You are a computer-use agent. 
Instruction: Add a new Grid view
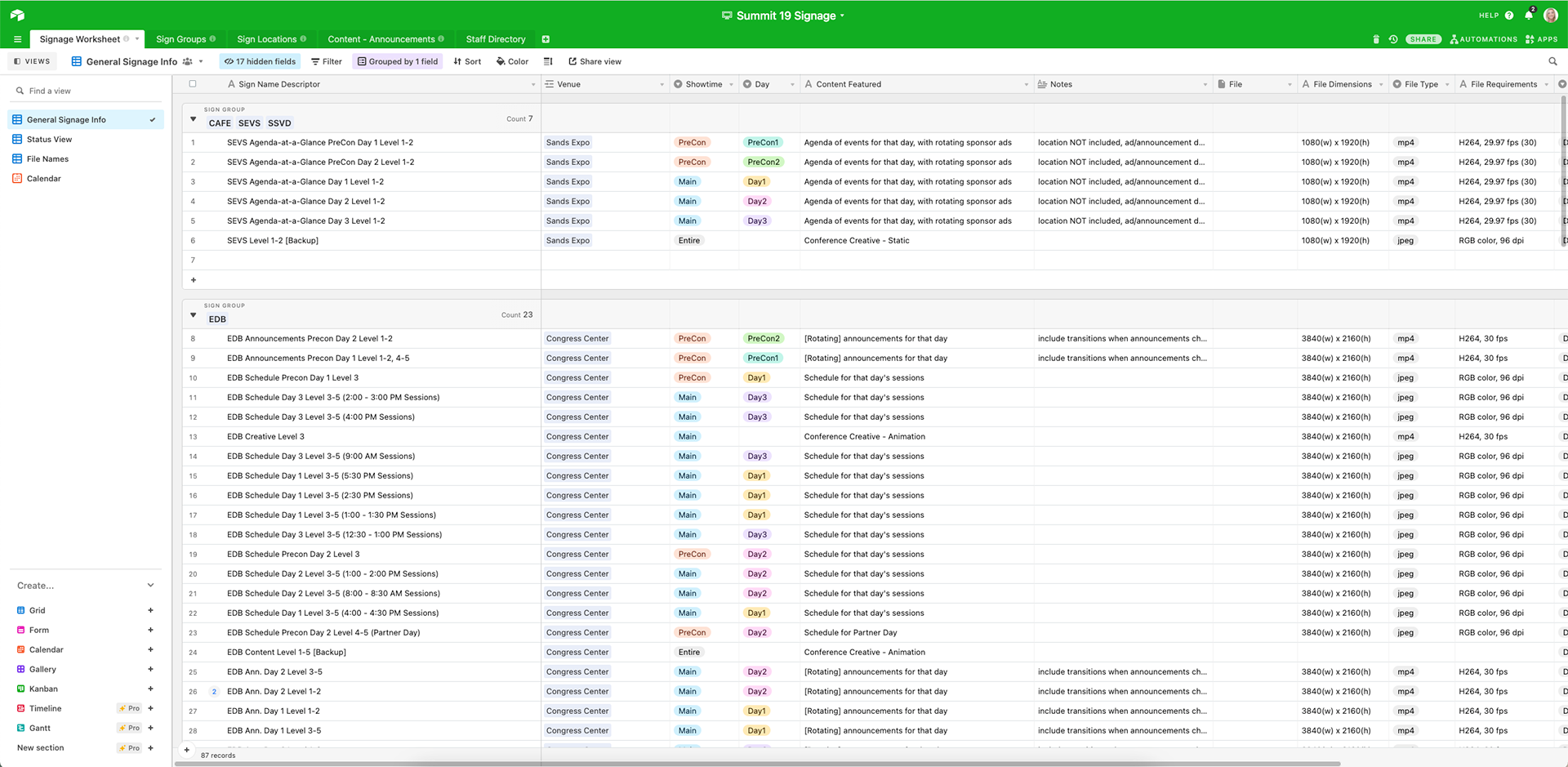pos(150,610)
